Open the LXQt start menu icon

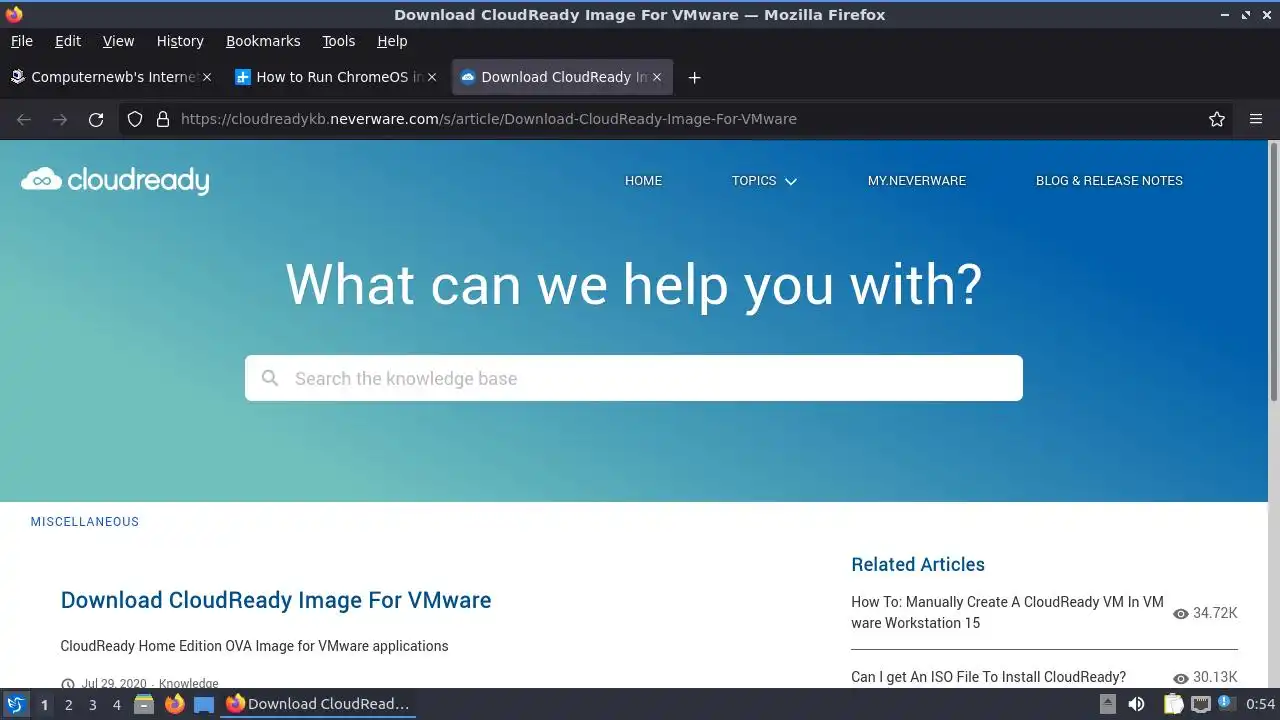15,704
